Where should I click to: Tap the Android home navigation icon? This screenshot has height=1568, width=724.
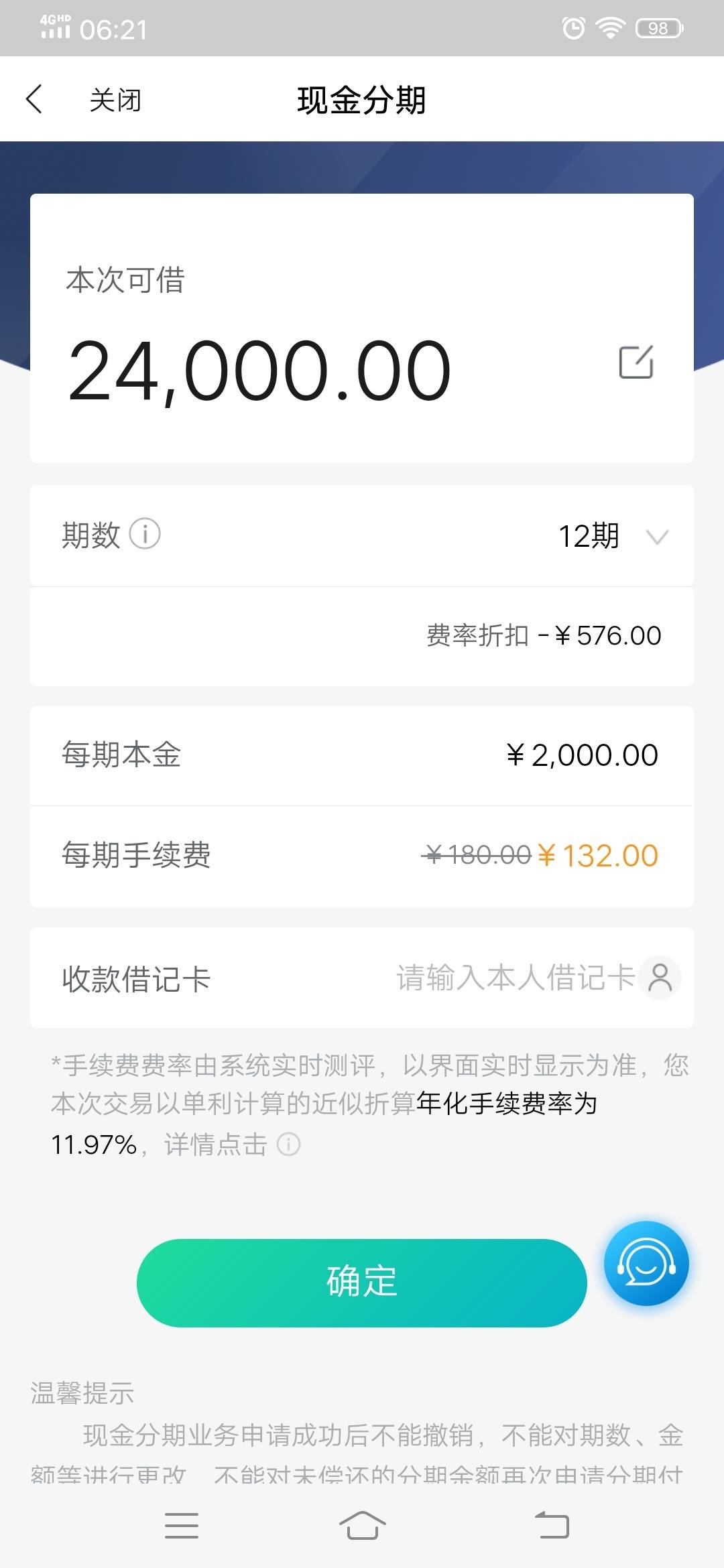[362, 1526]
